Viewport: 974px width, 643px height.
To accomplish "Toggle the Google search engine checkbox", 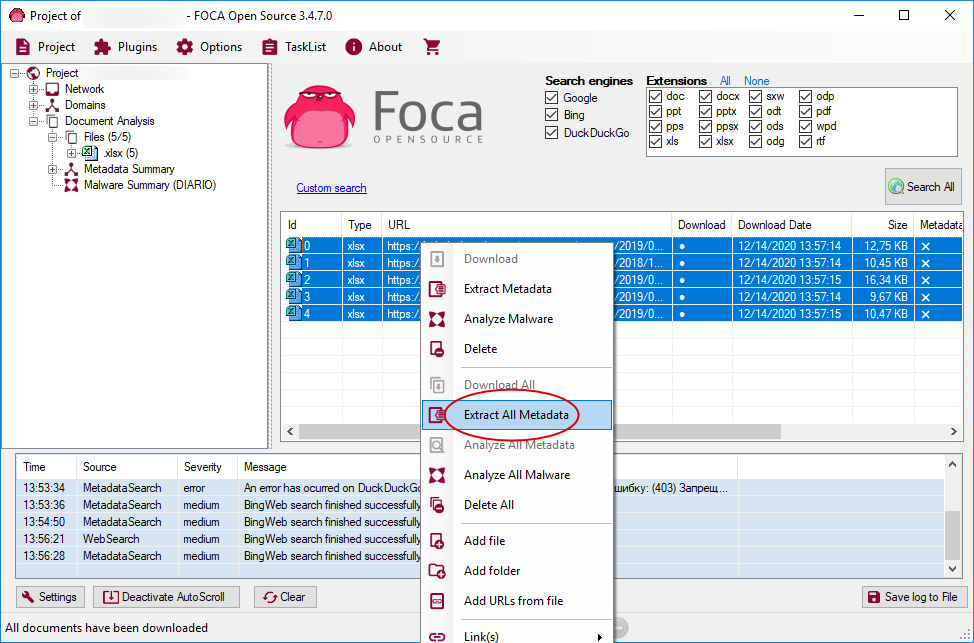I will (x=552, y=98).
